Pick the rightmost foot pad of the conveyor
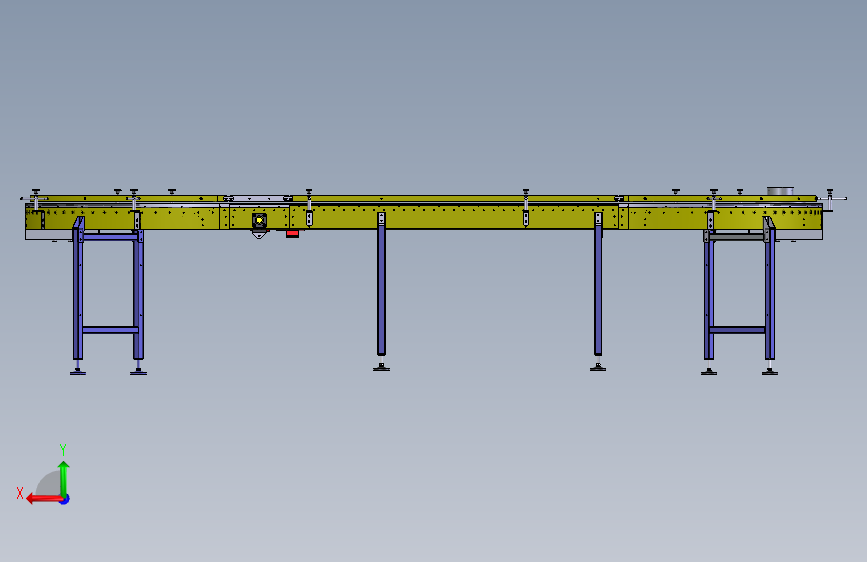 coord(770,372)
